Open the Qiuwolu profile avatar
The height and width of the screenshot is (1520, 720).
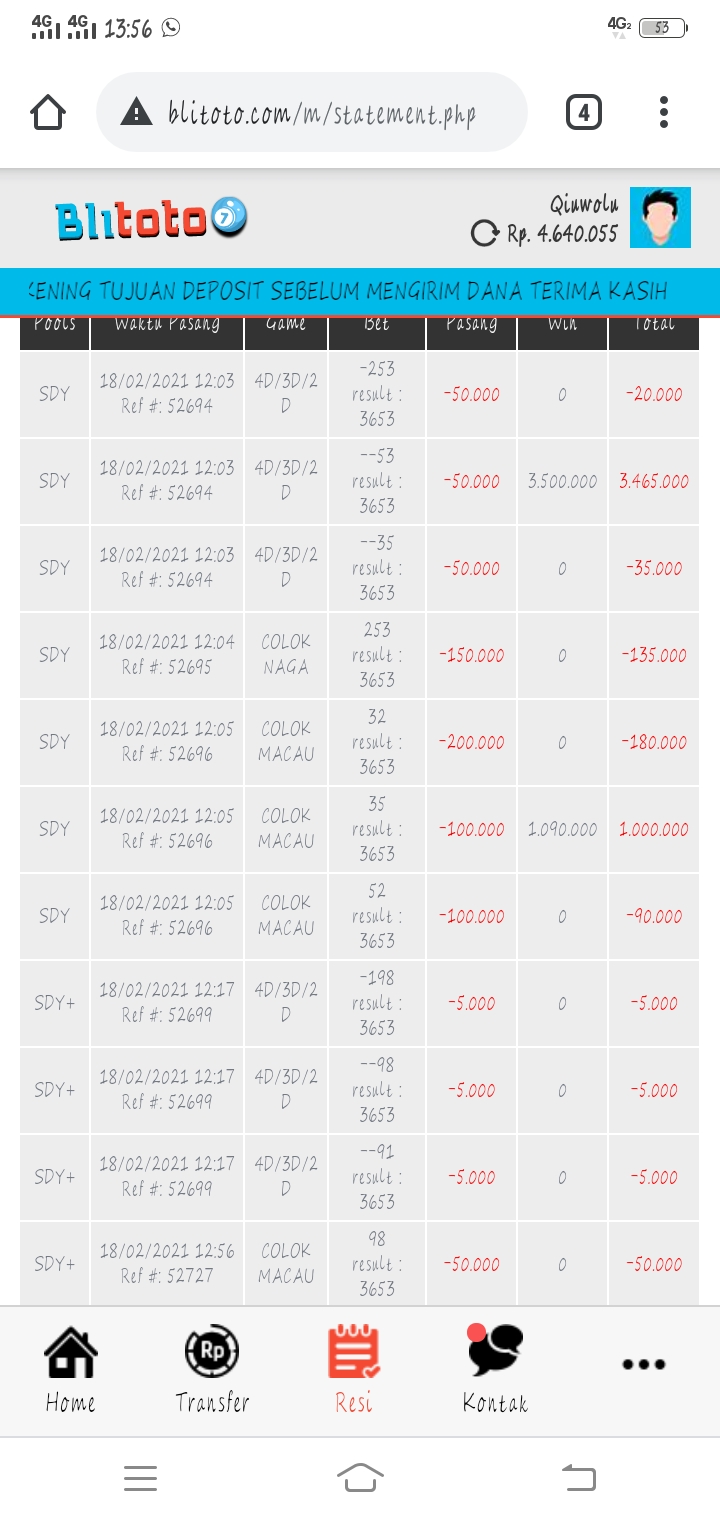click(660, 217)
